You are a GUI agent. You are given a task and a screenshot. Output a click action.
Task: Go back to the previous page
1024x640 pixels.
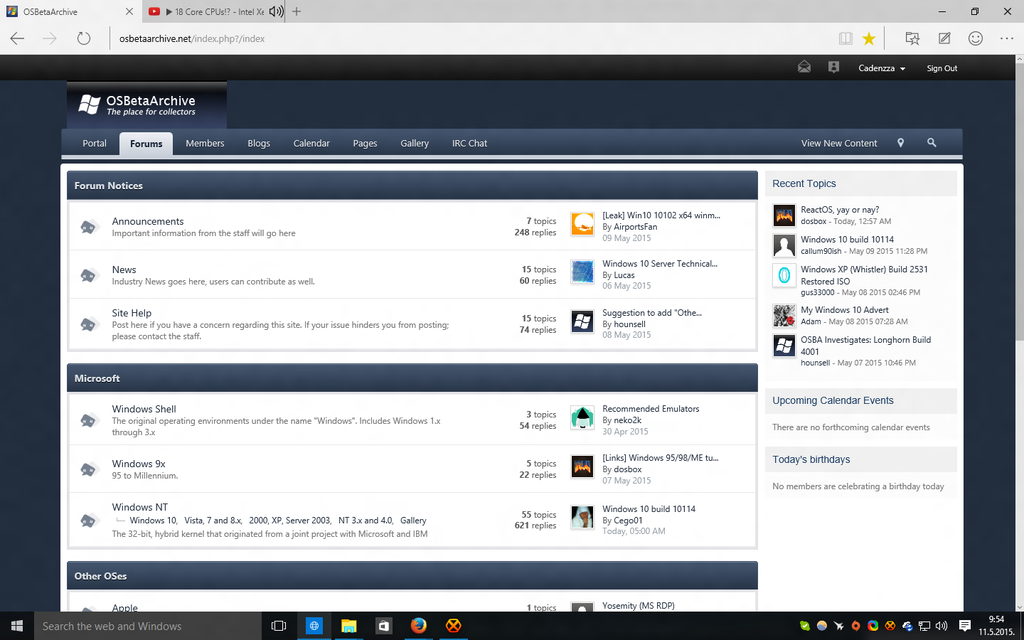pyautogui.click(x=18, y=39)
